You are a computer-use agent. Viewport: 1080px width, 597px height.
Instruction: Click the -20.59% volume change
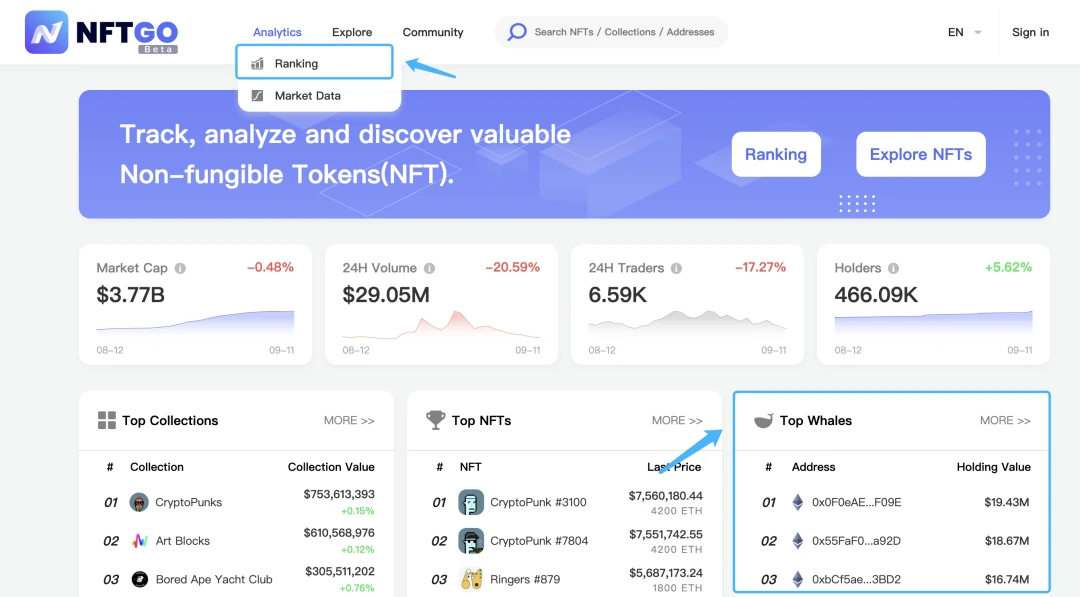pyautogui.click(x=512, y=267)
